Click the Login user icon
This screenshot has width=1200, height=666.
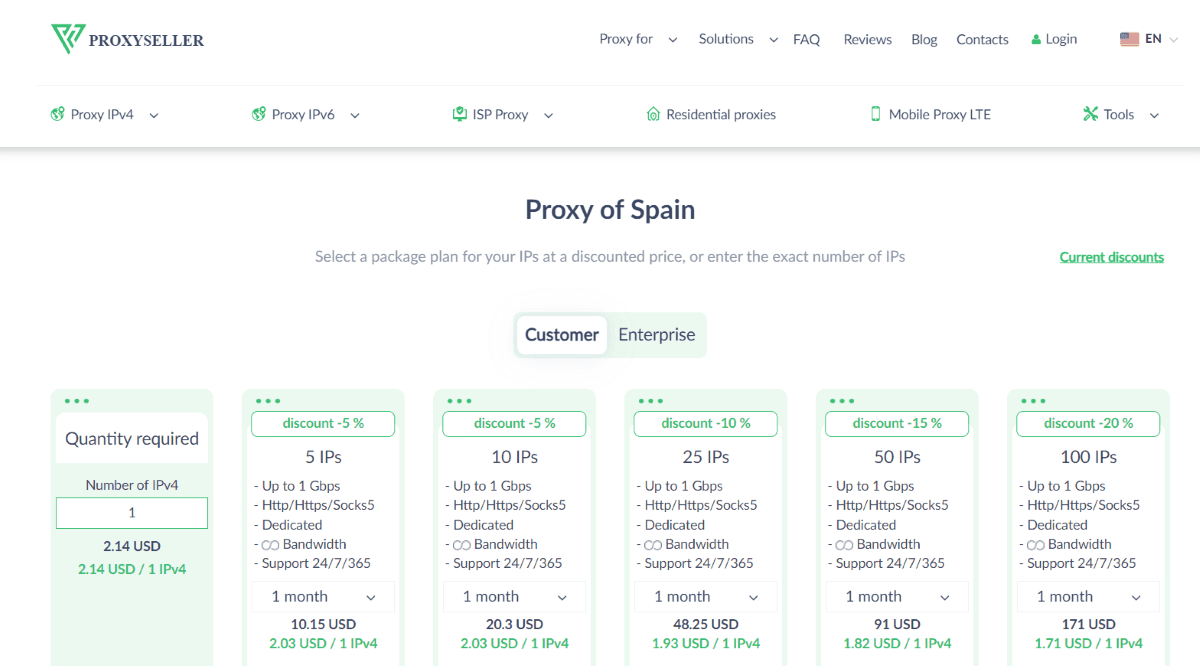(1036, 40)
